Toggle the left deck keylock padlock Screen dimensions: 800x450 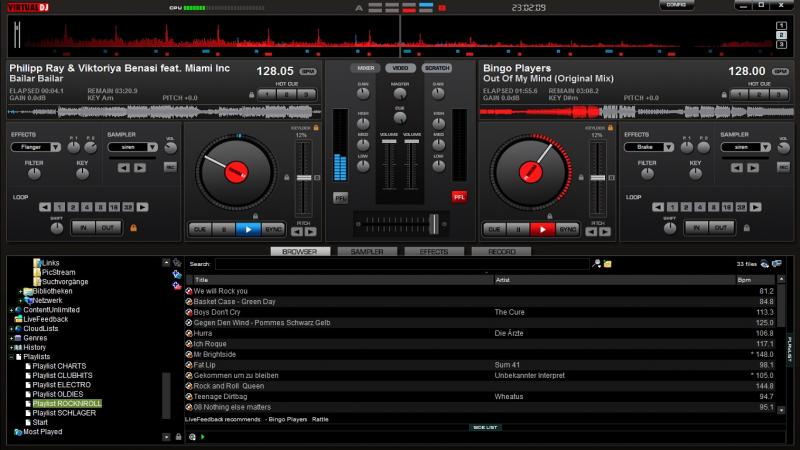pos(316,128)
